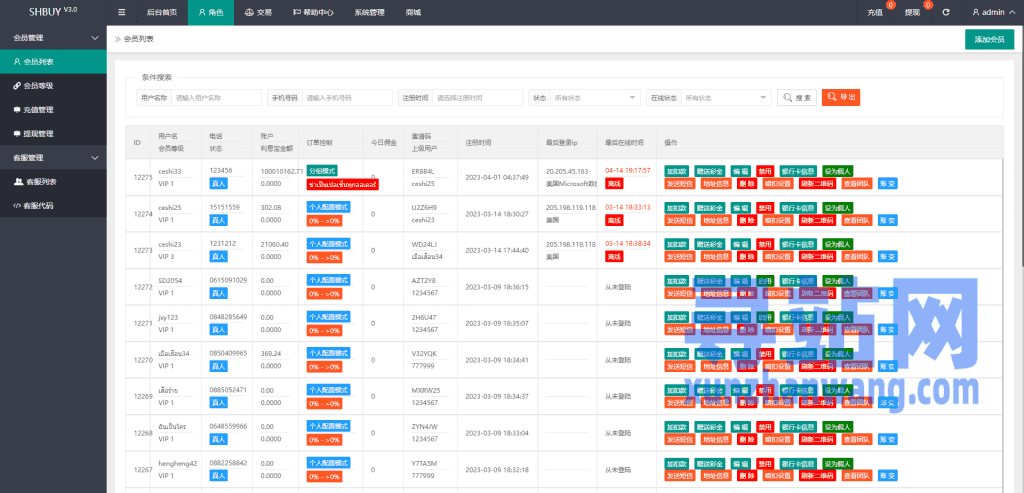This screenshot has height=493, width=1024.
Task: Click 刷新二维码 for user ceshi25
Action: [817, 220]
